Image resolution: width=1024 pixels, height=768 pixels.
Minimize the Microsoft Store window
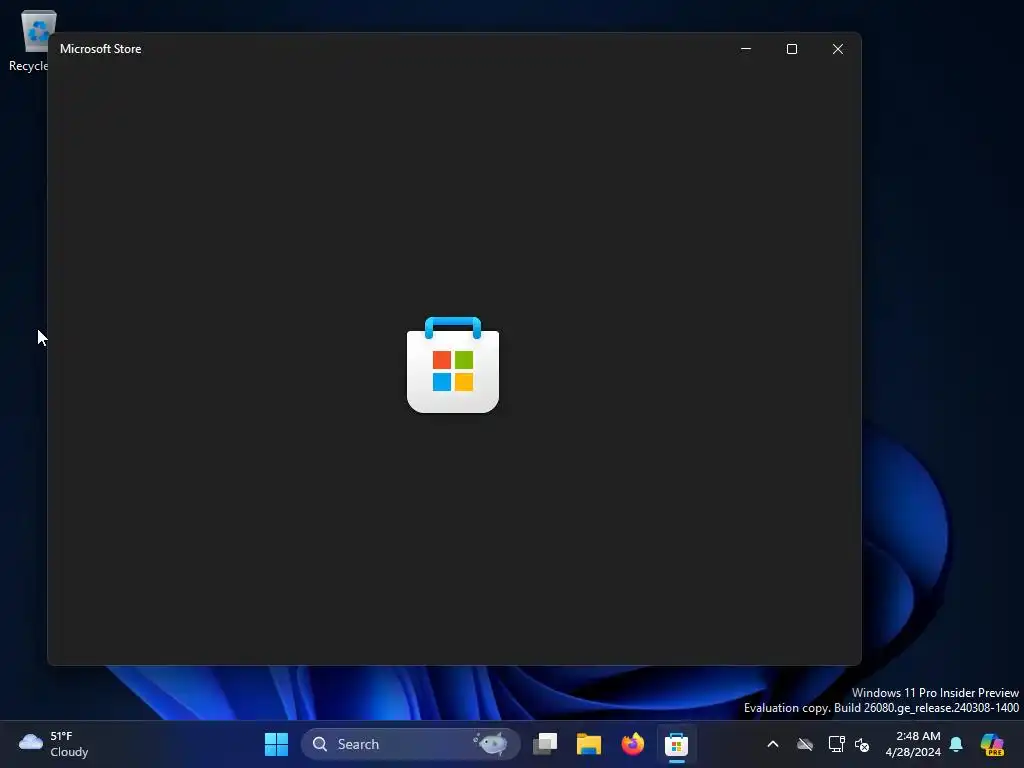(x=746, y=49)
